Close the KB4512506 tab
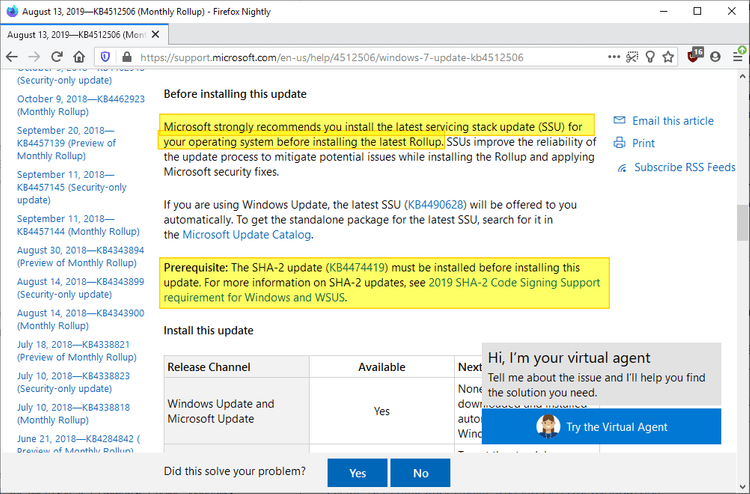The image size is (750, 494). (155, 34)
